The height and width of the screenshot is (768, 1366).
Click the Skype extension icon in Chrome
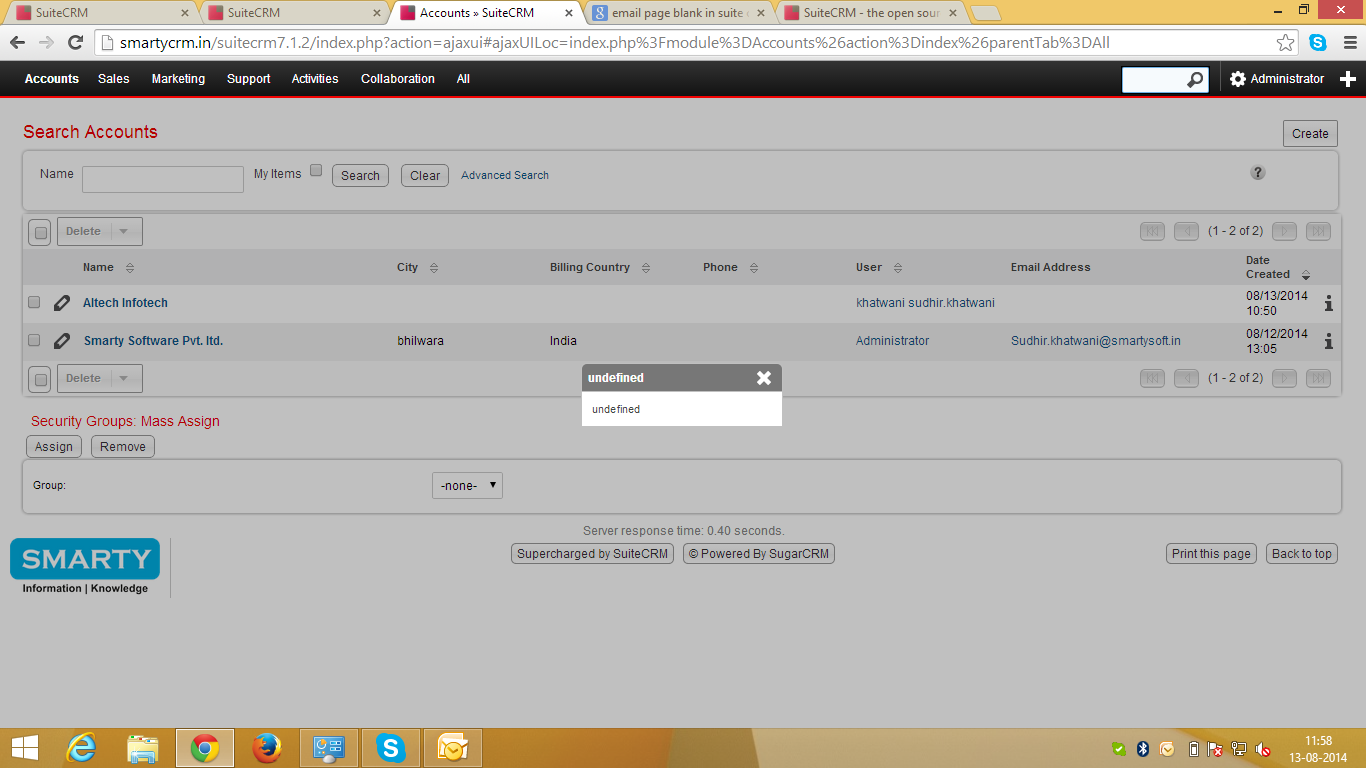[1318, 43]
